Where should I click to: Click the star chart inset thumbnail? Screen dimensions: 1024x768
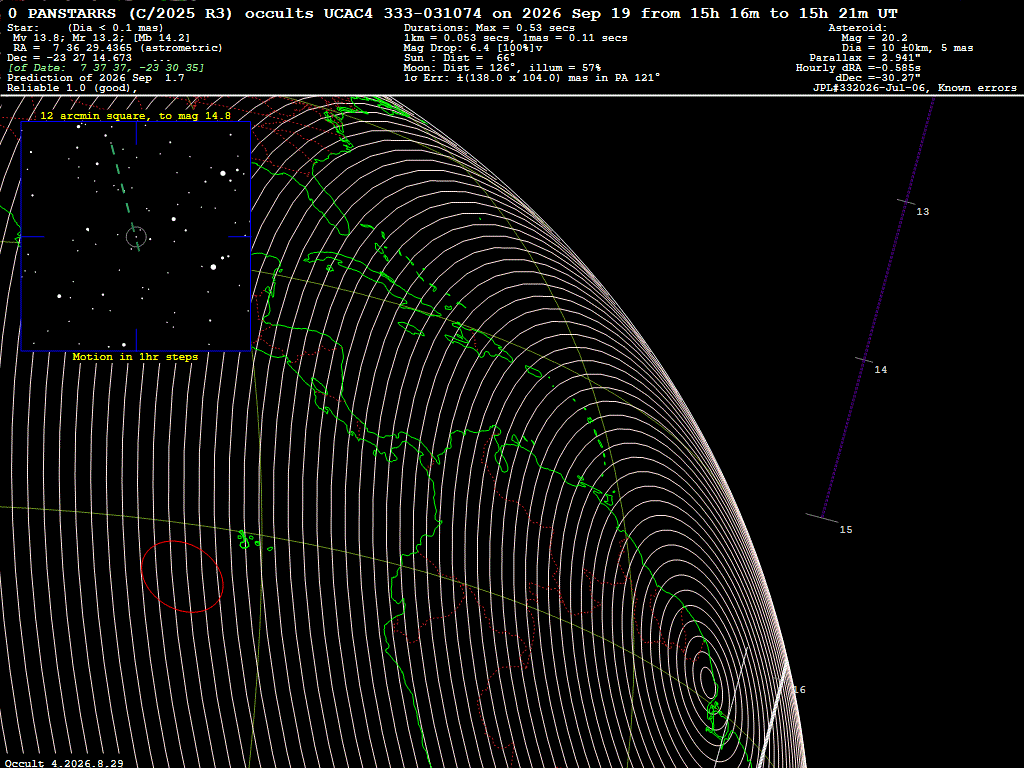(x=136, y=236)
